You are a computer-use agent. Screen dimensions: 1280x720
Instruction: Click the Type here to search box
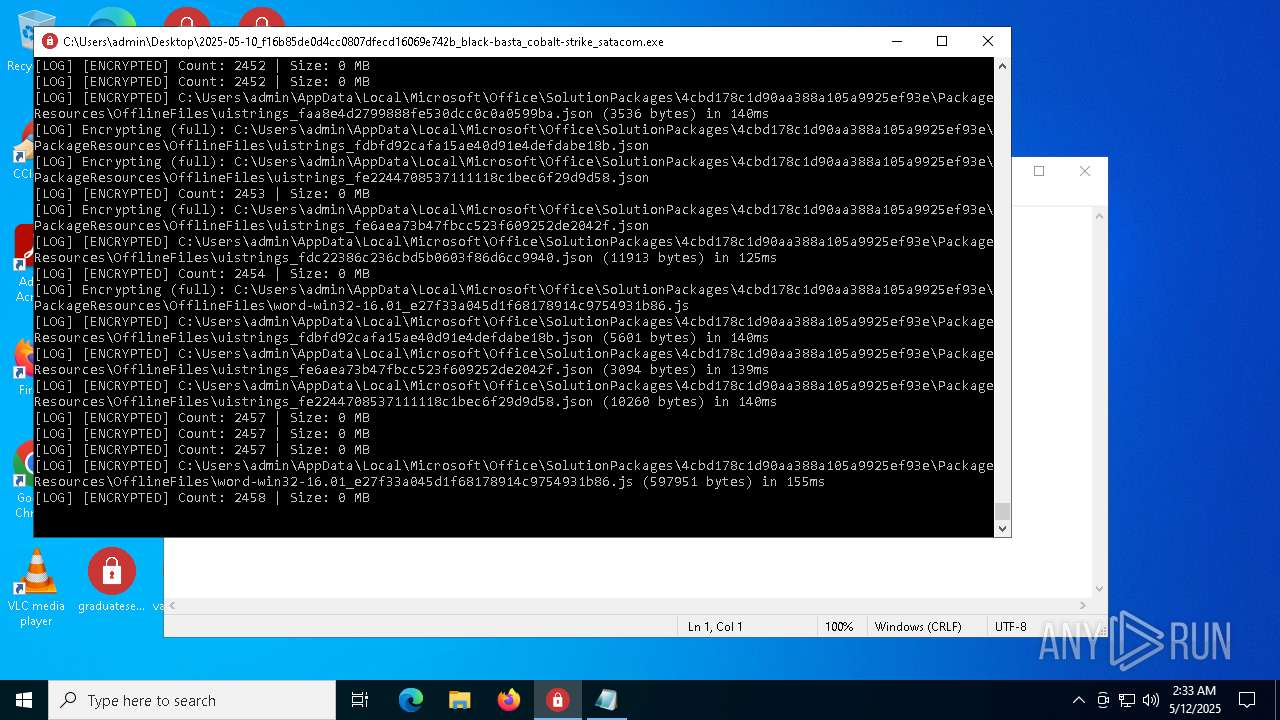192,700
